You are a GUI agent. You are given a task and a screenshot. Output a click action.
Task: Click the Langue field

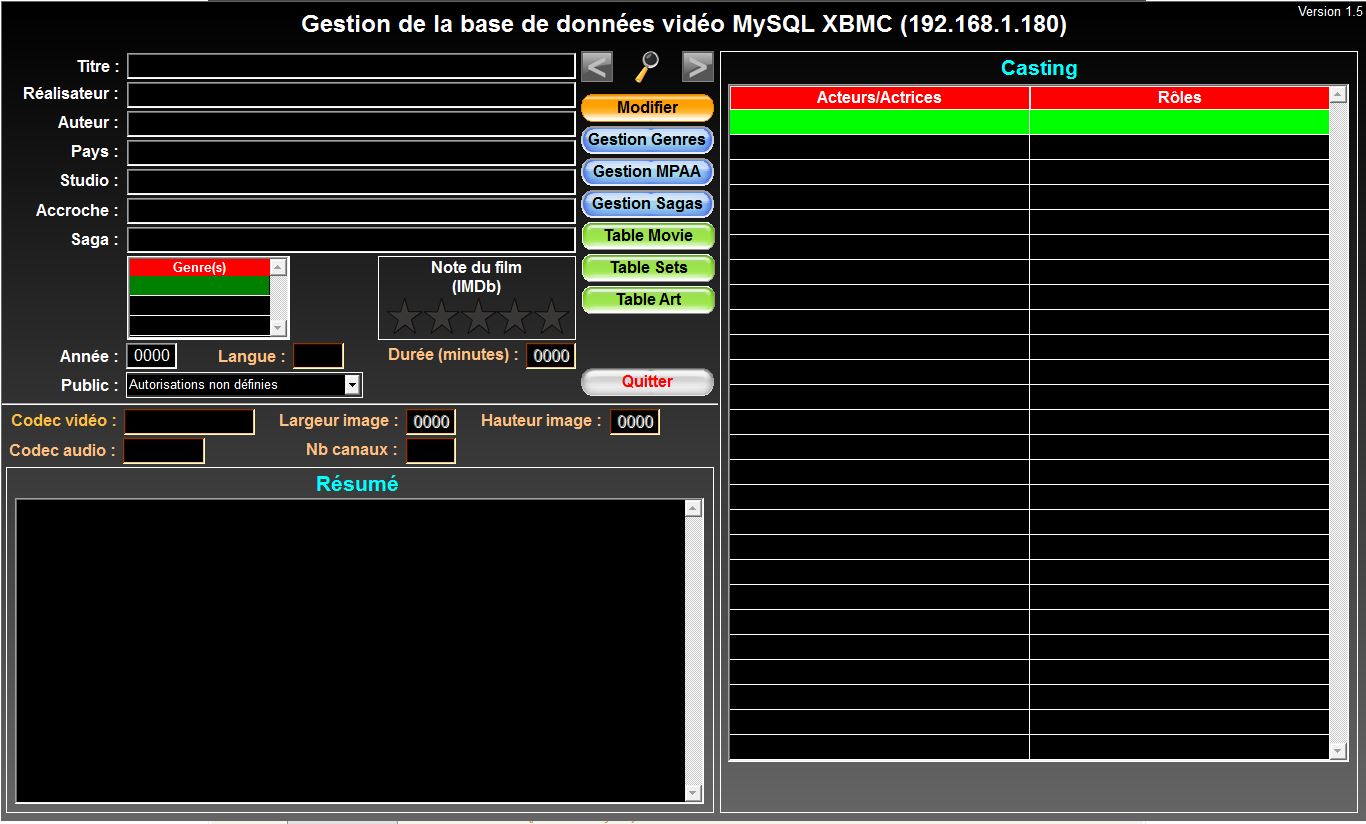point(318,356)
